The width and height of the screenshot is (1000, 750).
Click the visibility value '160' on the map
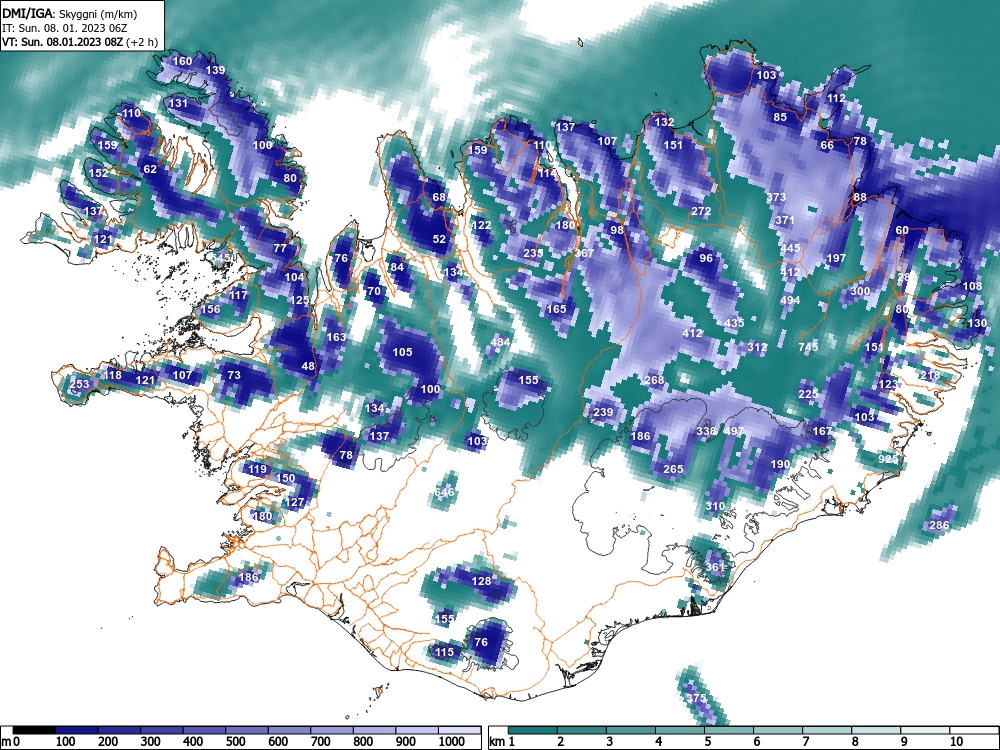(x=182, y=61)
